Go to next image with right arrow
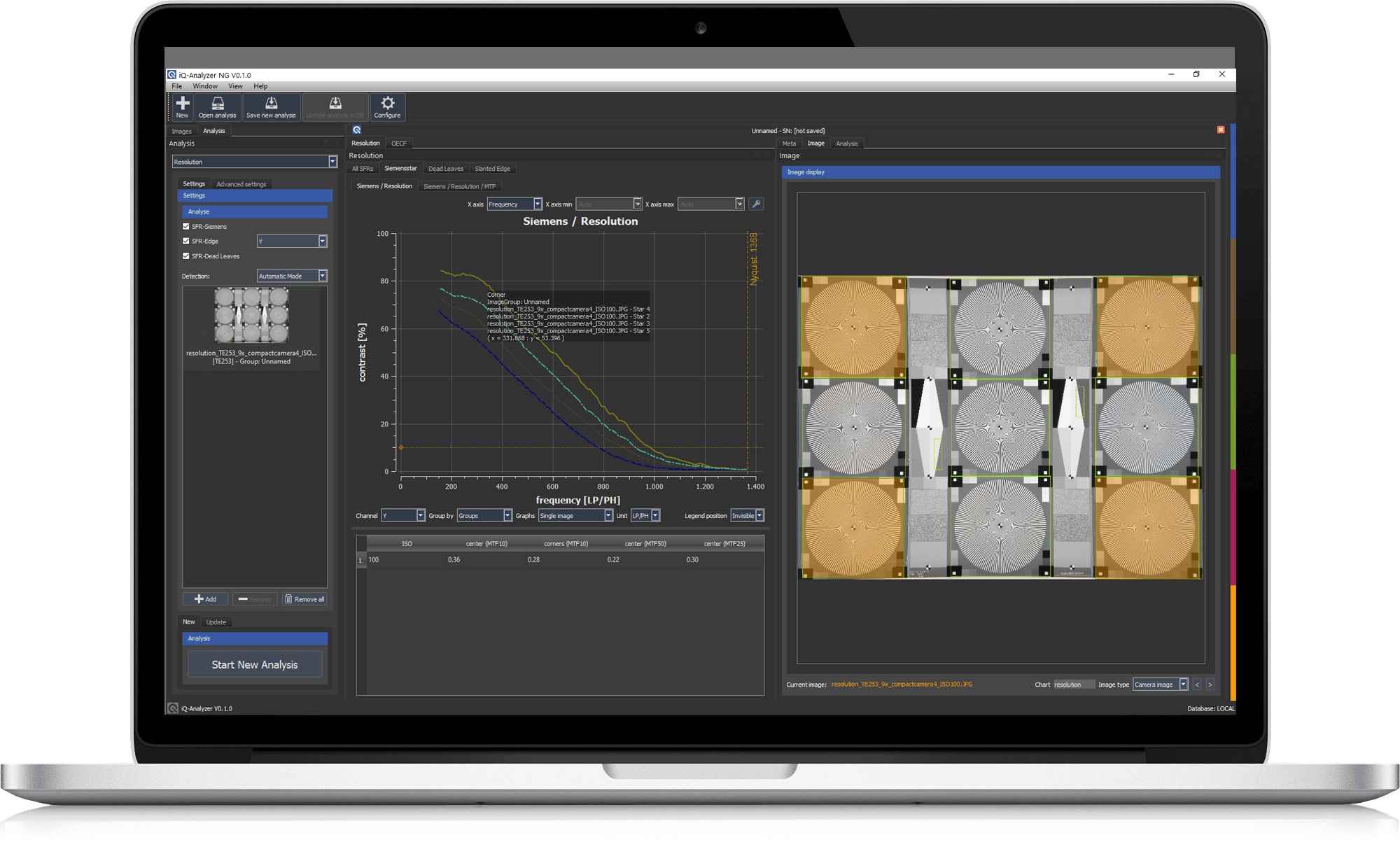Image resolution: width=1400 pixels, height=861 pixels. [1210, 685]
